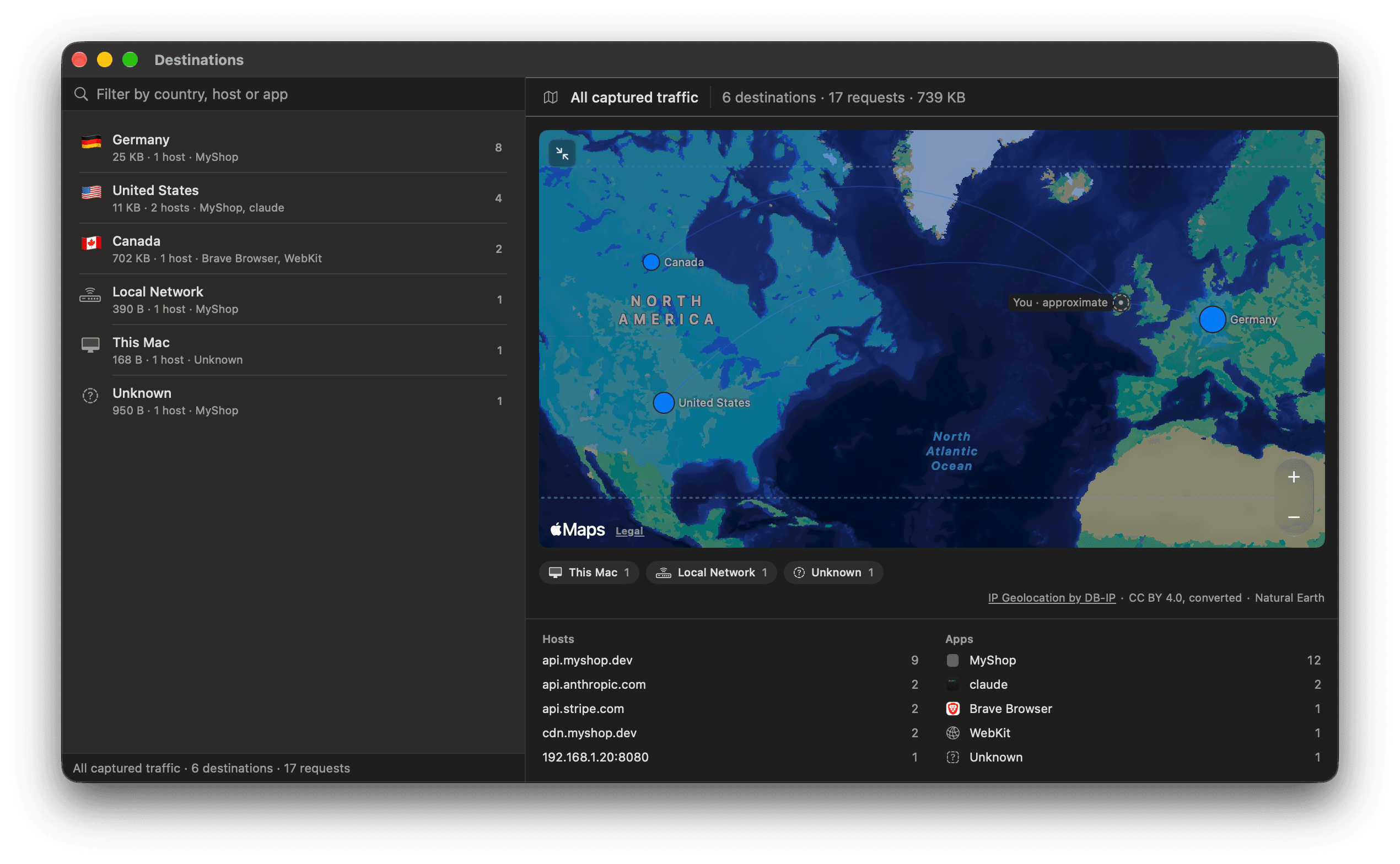
Task: Select the Unknown chip below map
Action: pos(833,572)
